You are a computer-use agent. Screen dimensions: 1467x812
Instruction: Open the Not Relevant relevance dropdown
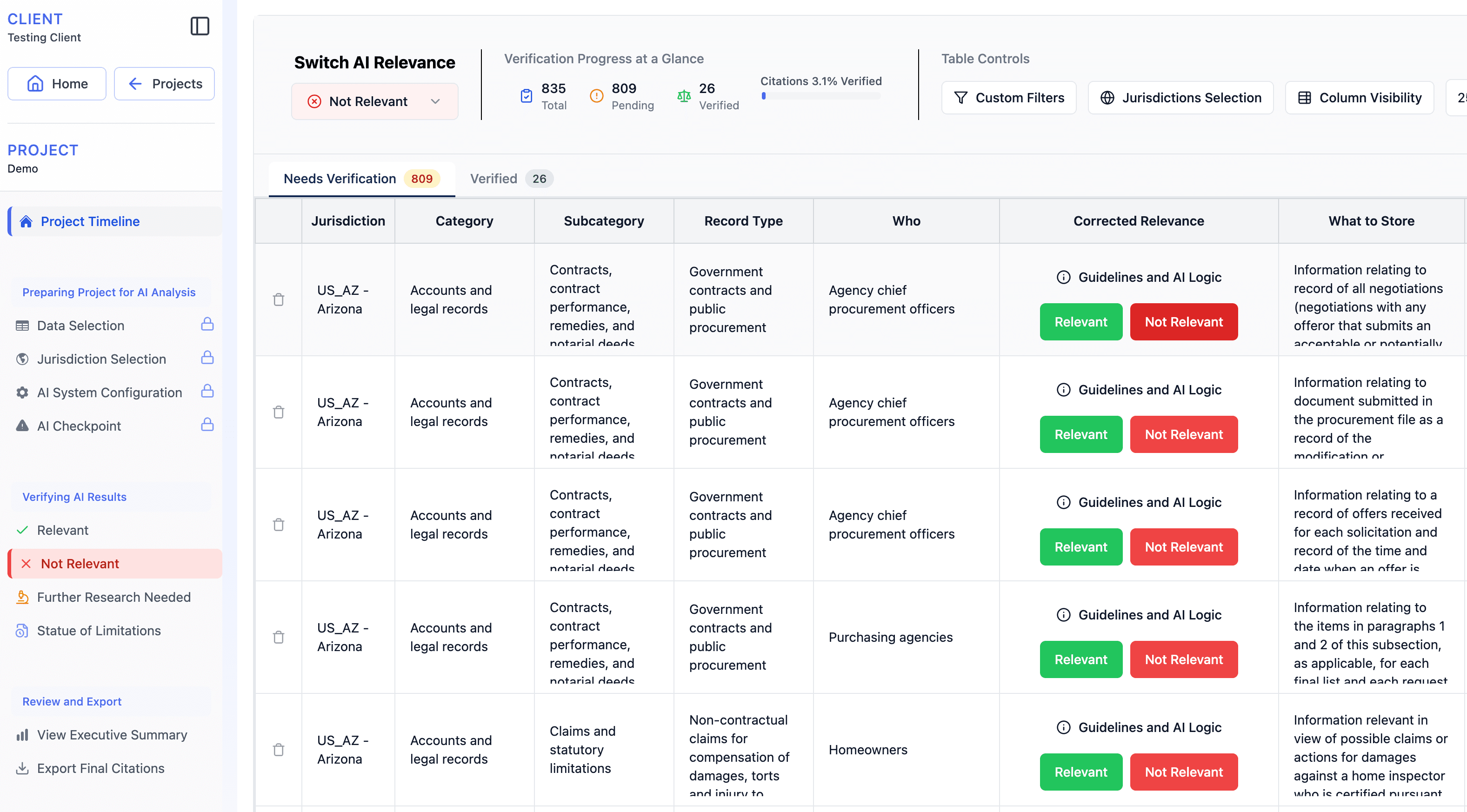374,101
